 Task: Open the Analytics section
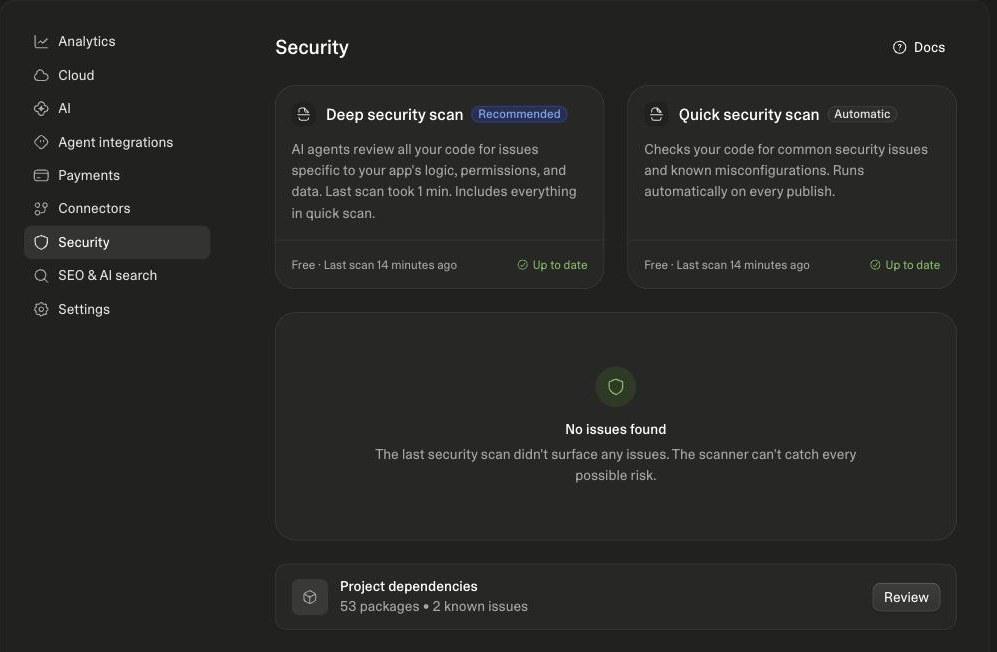click(117, 42)
